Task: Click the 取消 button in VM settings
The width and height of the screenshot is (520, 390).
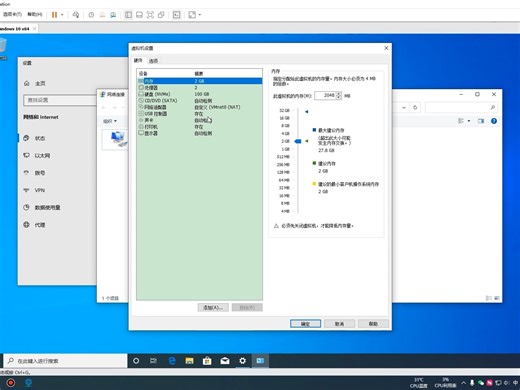Action: 339,324
